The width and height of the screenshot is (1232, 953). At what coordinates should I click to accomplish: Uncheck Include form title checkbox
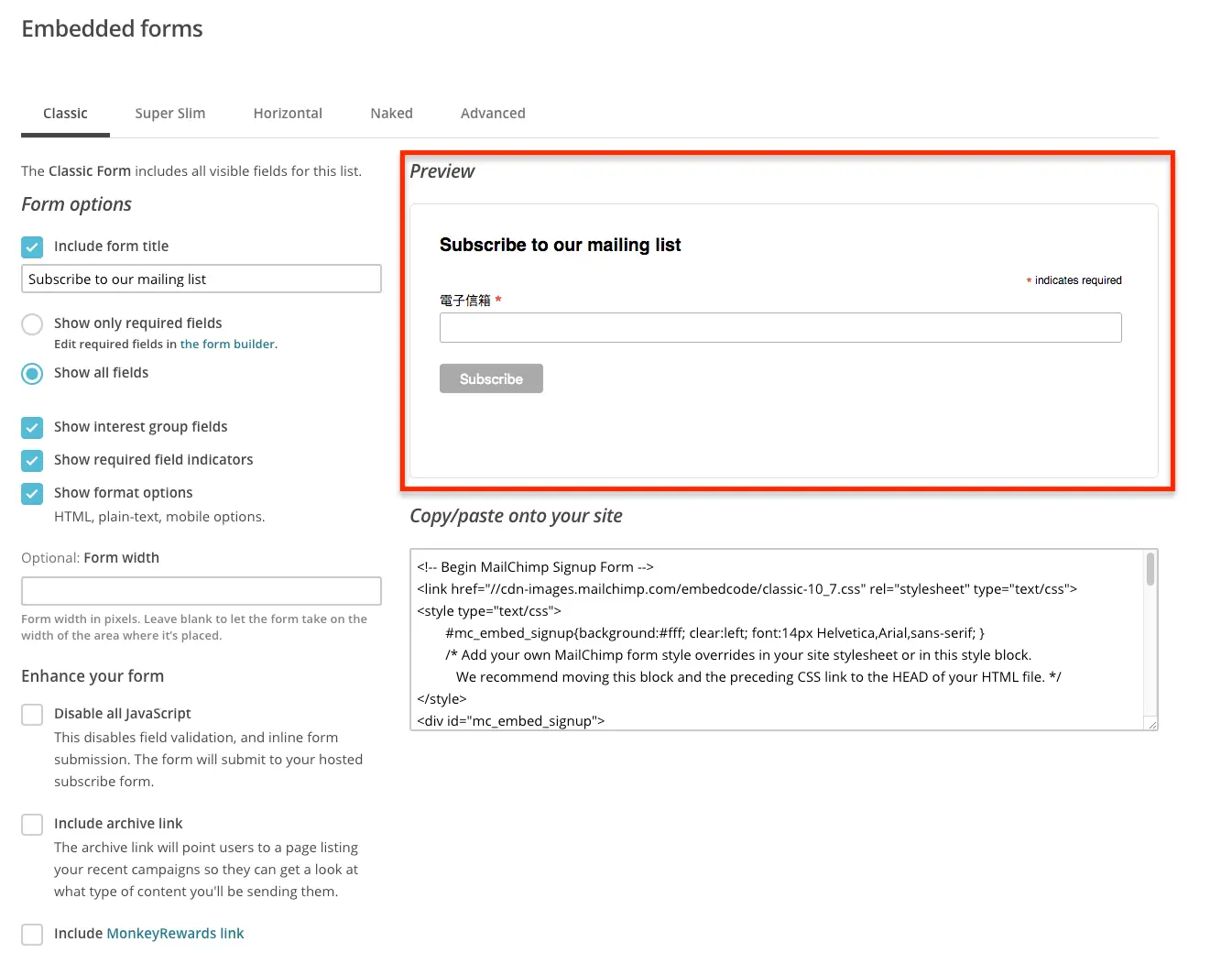click(x=32, y=246)
